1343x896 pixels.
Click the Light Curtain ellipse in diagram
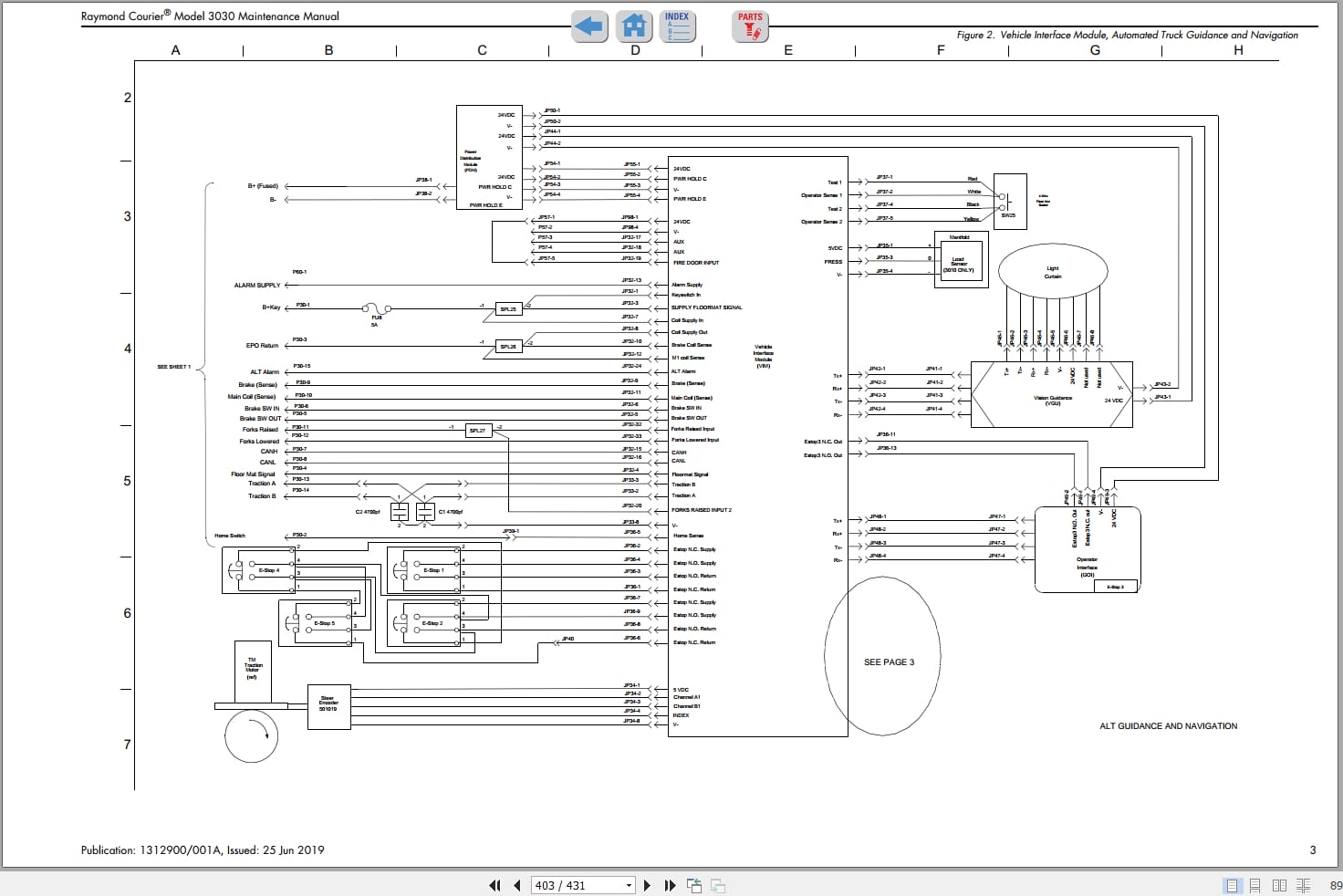click(x=1052, y=272)
